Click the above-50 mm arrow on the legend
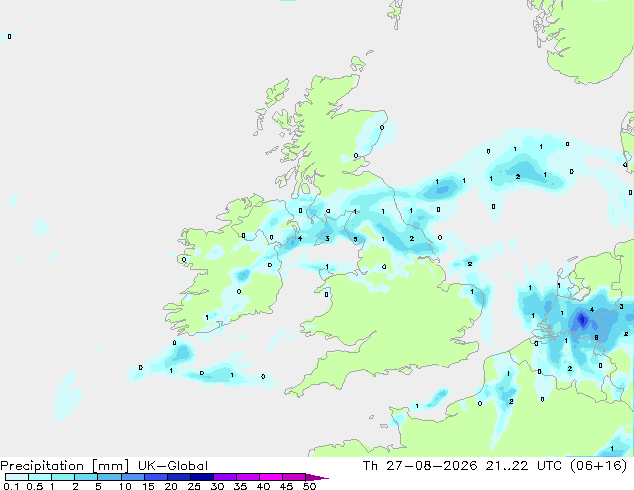 (x=317, y=477)
